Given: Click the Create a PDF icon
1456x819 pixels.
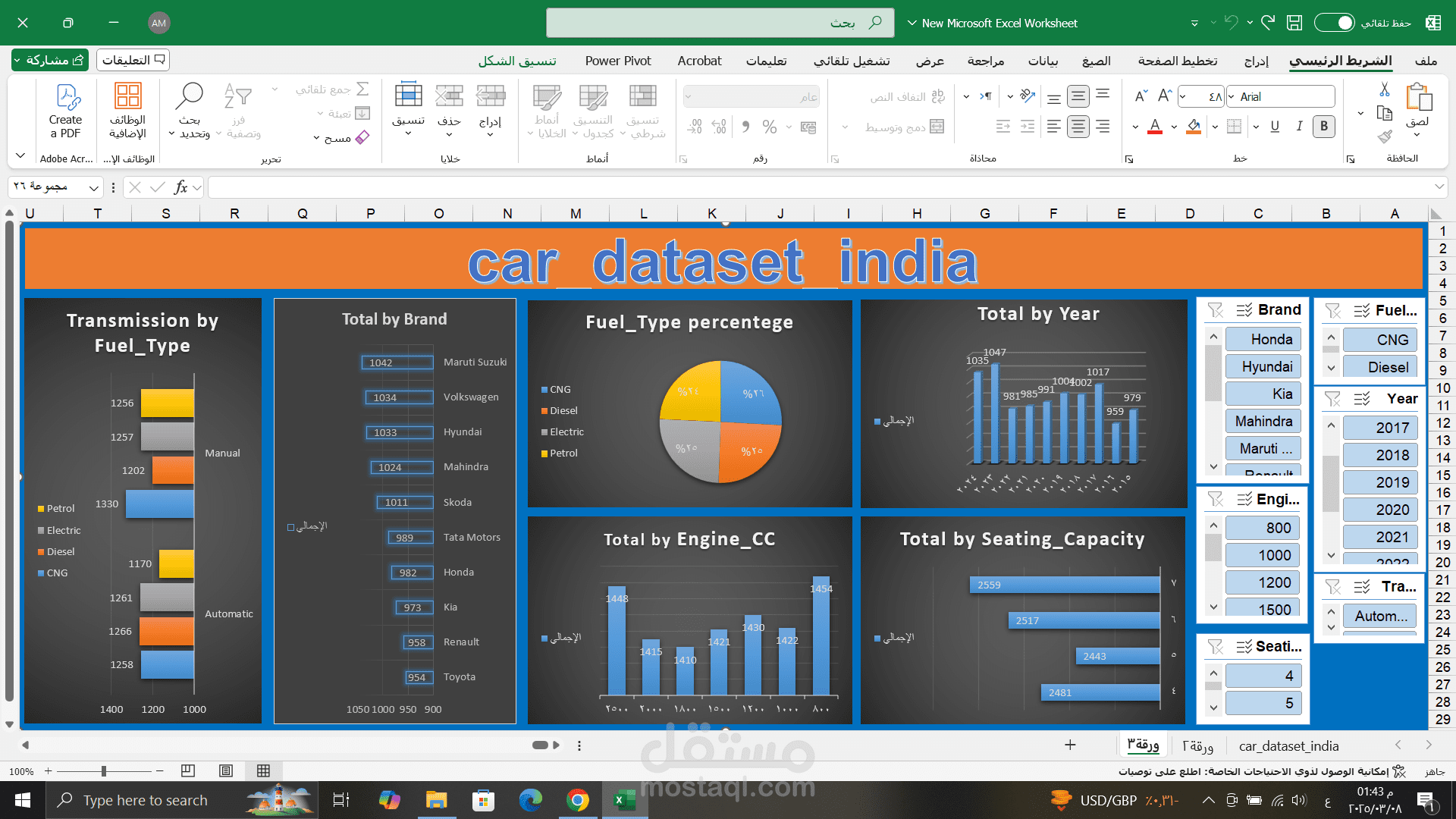Looking at the screenshot, I should 67,98.
